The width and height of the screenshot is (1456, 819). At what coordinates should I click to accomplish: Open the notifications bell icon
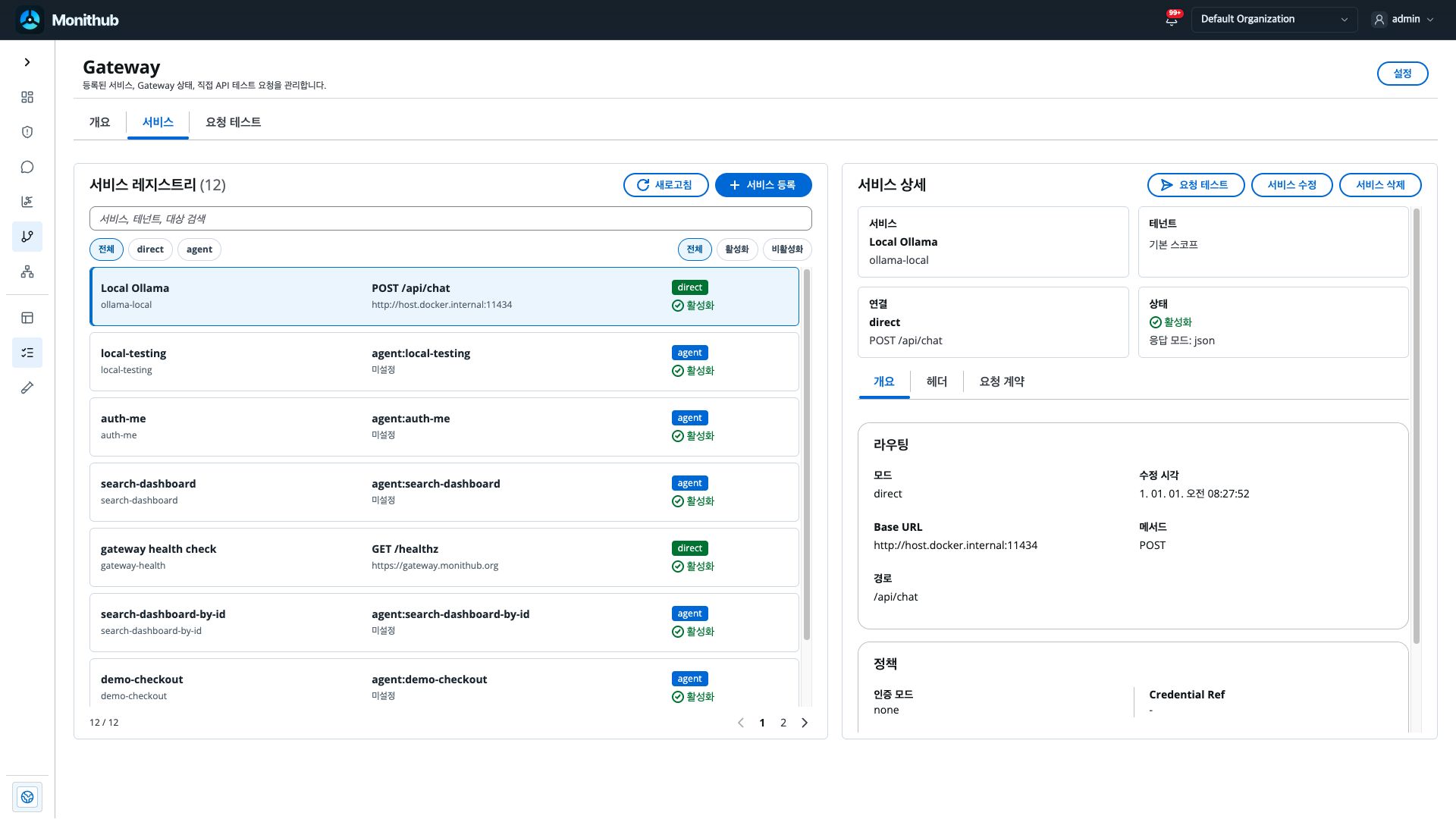1172,20
